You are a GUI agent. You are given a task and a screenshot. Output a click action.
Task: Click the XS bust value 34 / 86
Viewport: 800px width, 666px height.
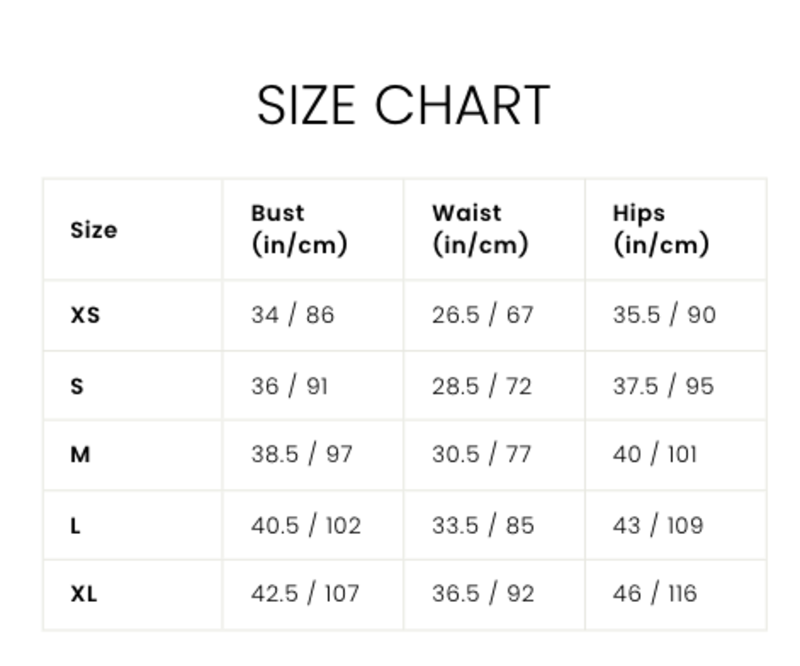(x=292, y=315)
